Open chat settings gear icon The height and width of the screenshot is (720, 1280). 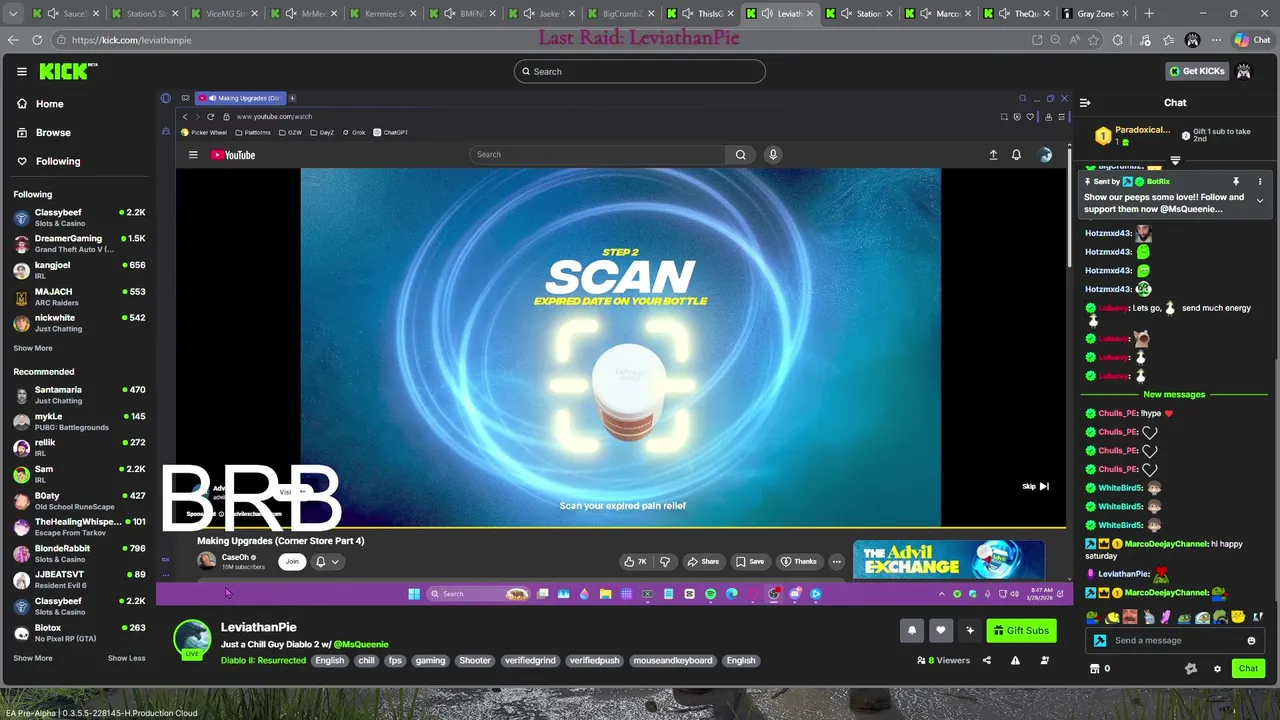1217,668
